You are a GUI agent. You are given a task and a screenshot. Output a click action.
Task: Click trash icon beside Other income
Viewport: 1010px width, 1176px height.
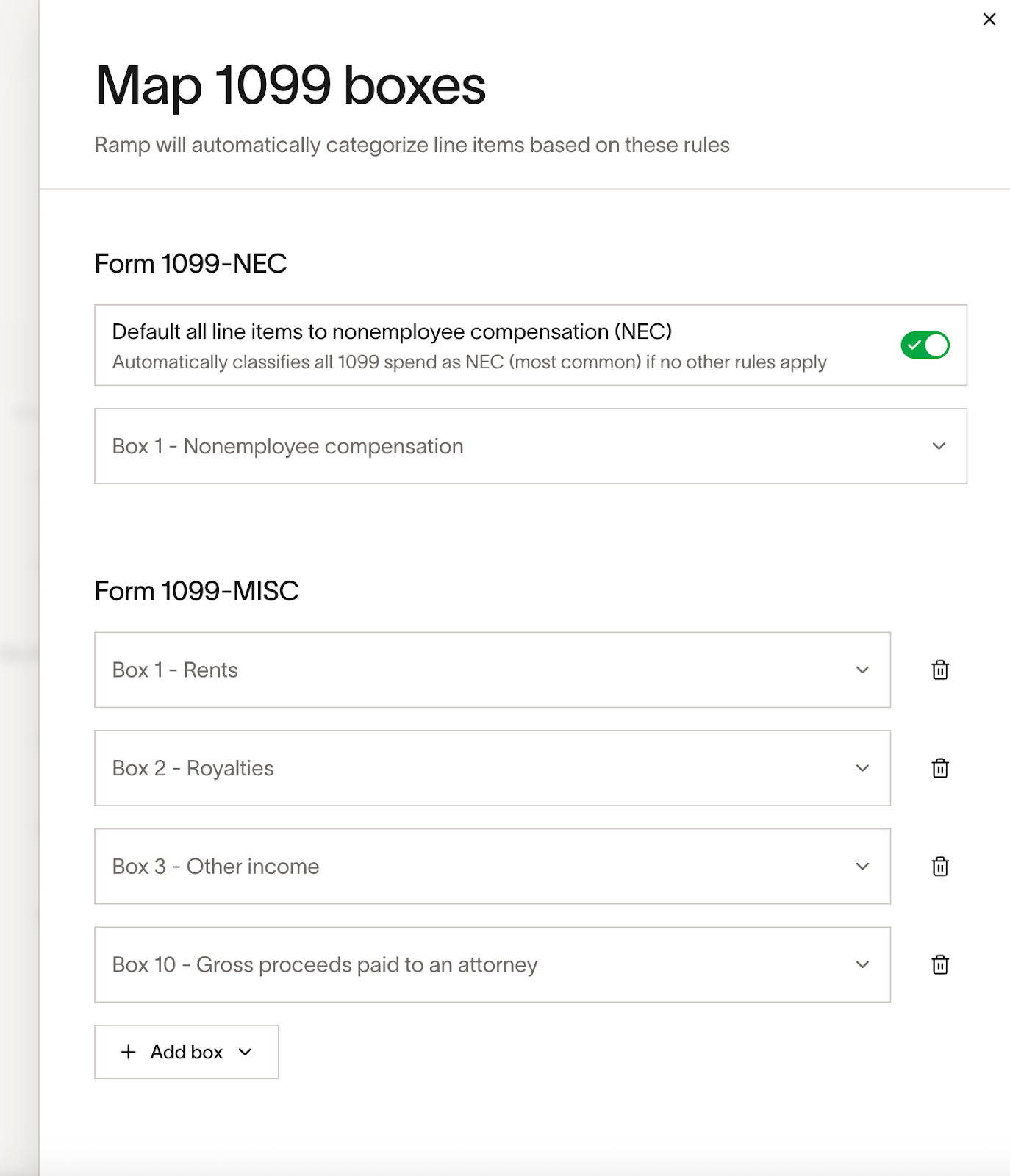[939, 867]
